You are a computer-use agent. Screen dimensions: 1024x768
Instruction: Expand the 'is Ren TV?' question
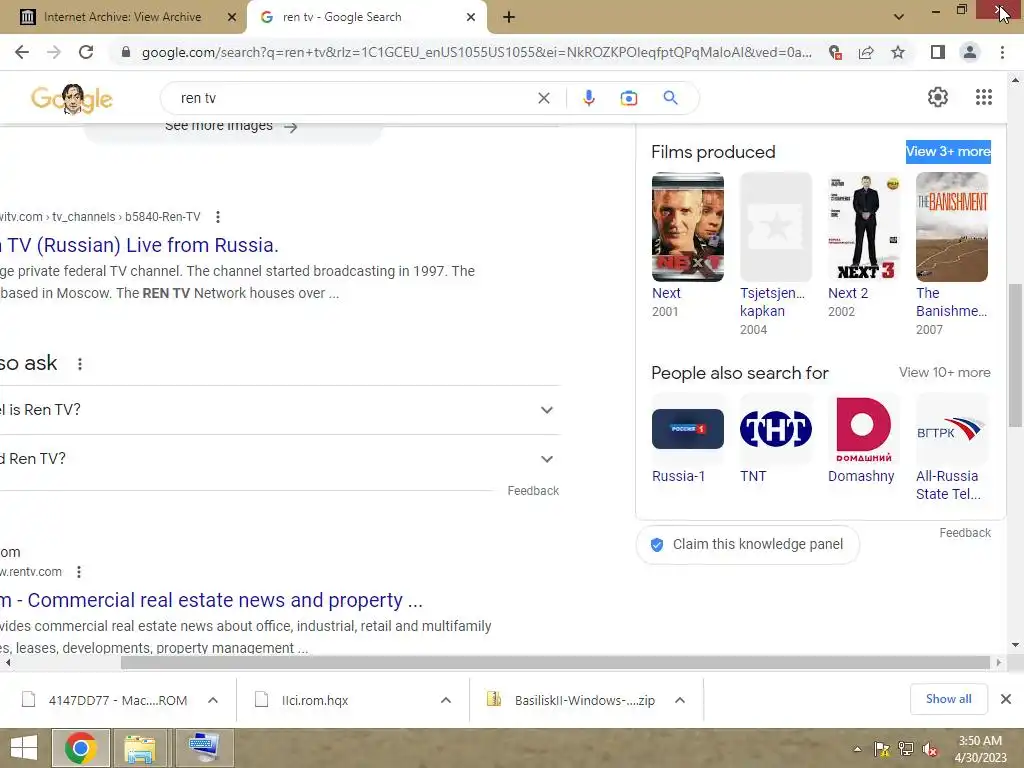(280, 410)
